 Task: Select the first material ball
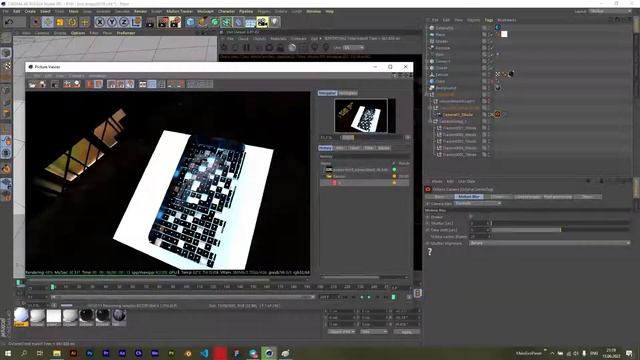pyautogui.click(x=21, y=316)
